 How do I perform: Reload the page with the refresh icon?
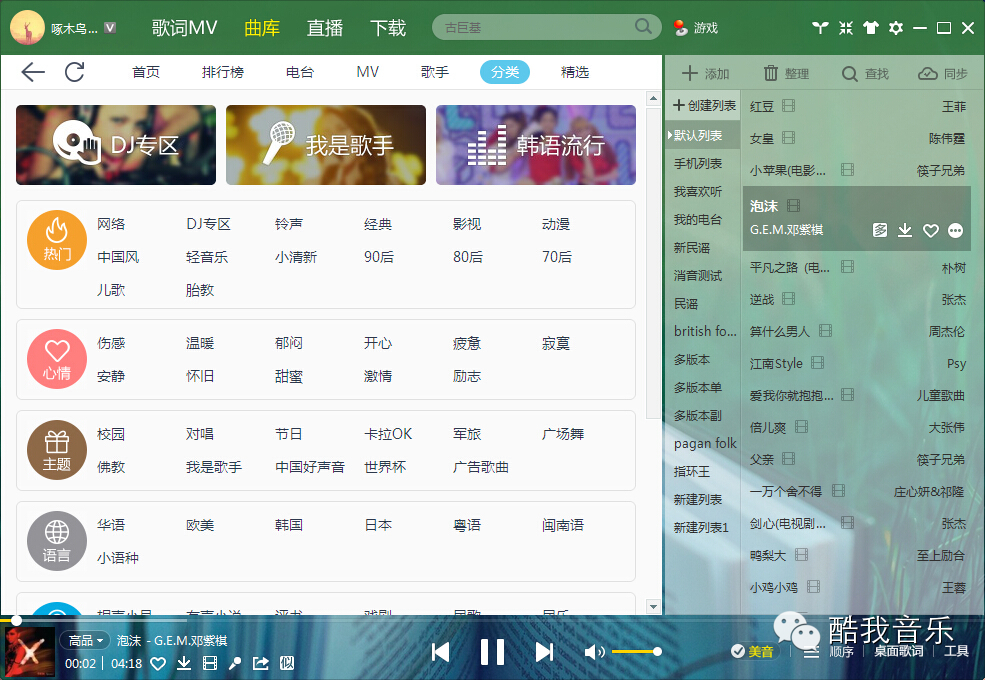click(x=75, y=72)
